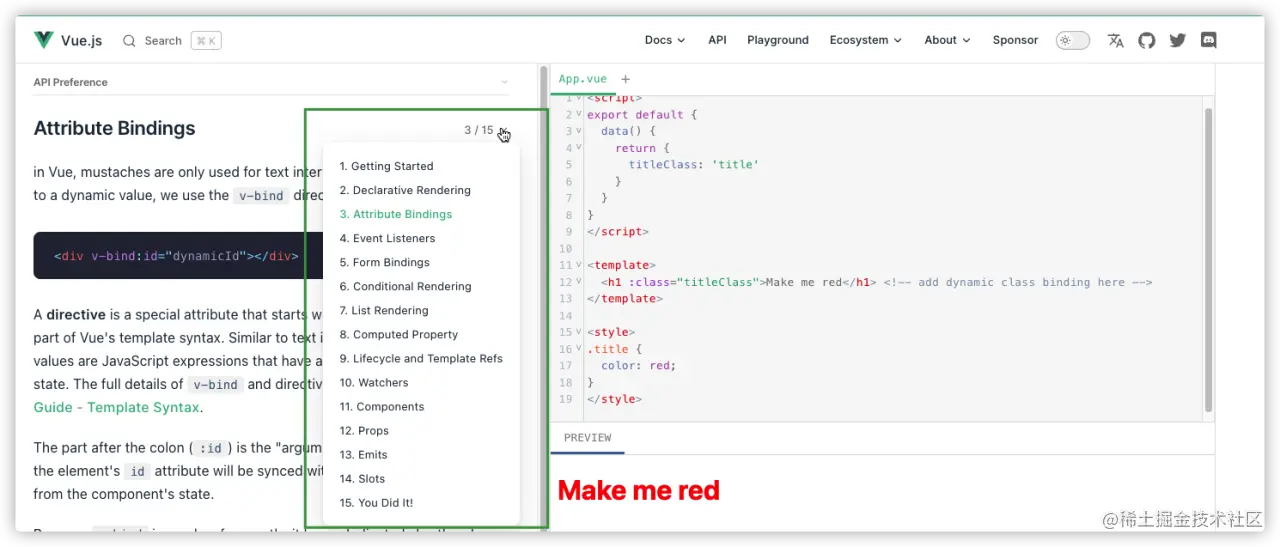This screenshot has height=547, width=1280.
Task: Fold the data() block at line 3
Action: (579, 130)
